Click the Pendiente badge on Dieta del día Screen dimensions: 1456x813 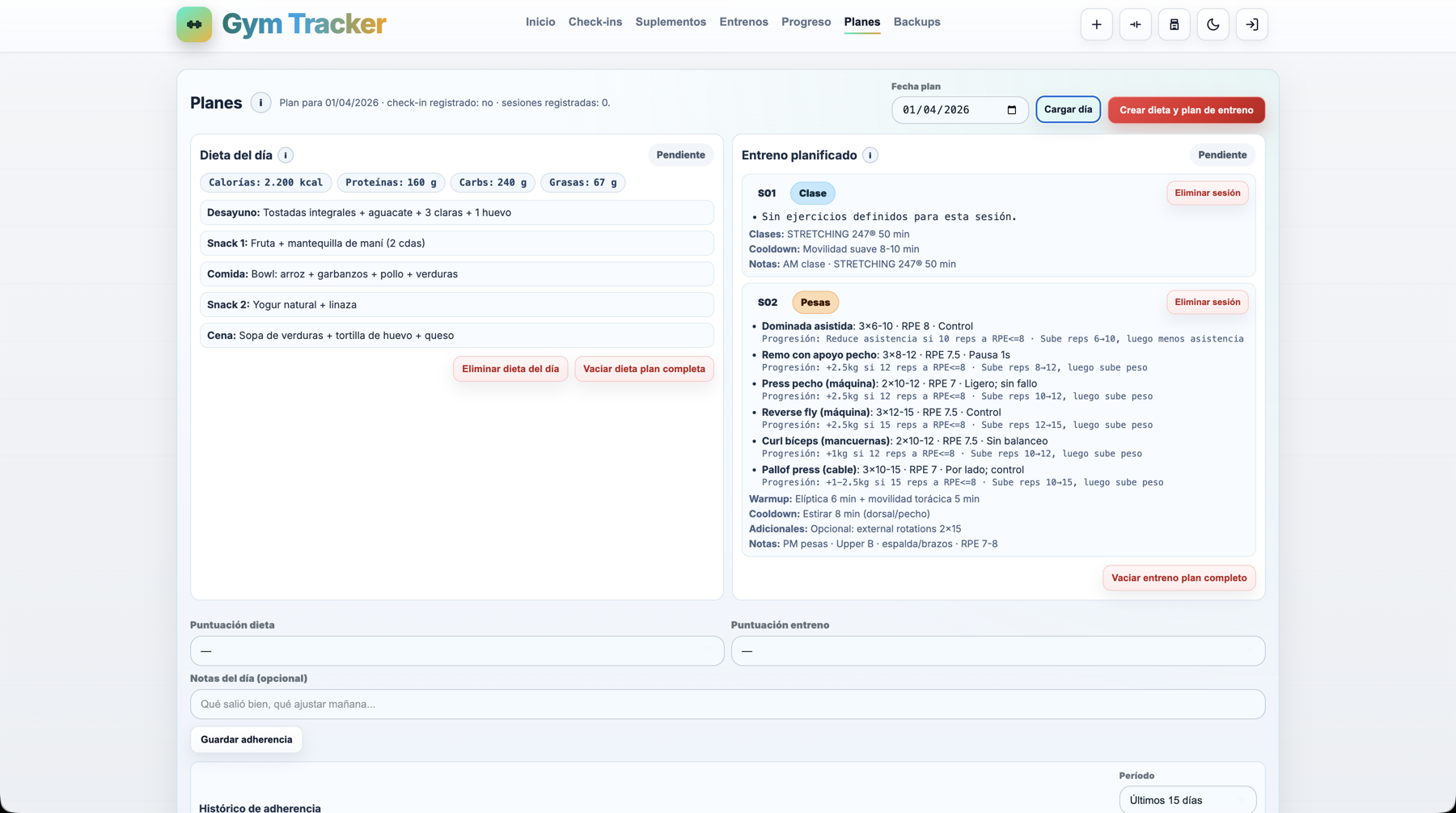pyautogui.click(x=680, y=155)
